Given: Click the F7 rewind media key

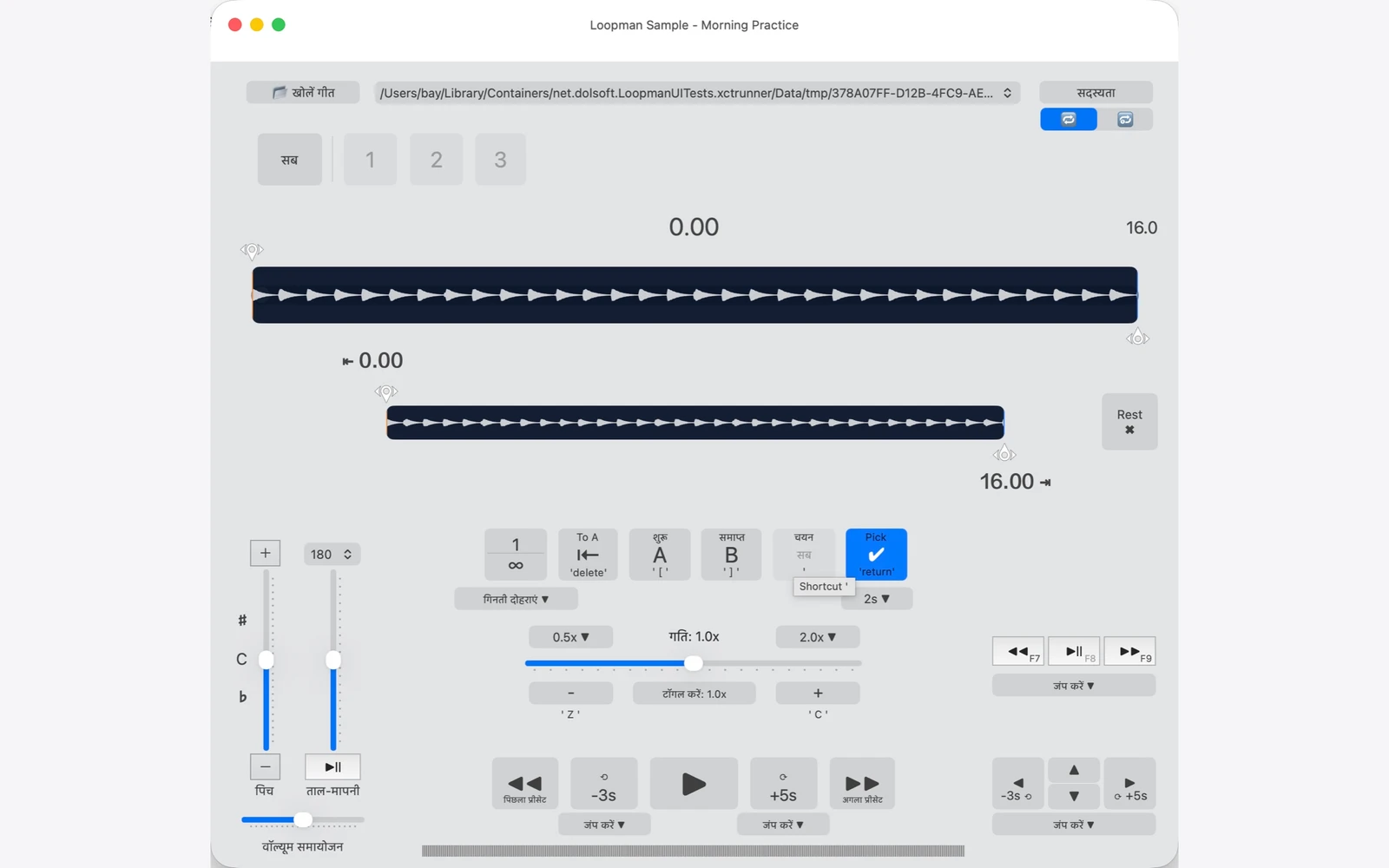Looking at the screenshot, I should [x=1018, y=651].
